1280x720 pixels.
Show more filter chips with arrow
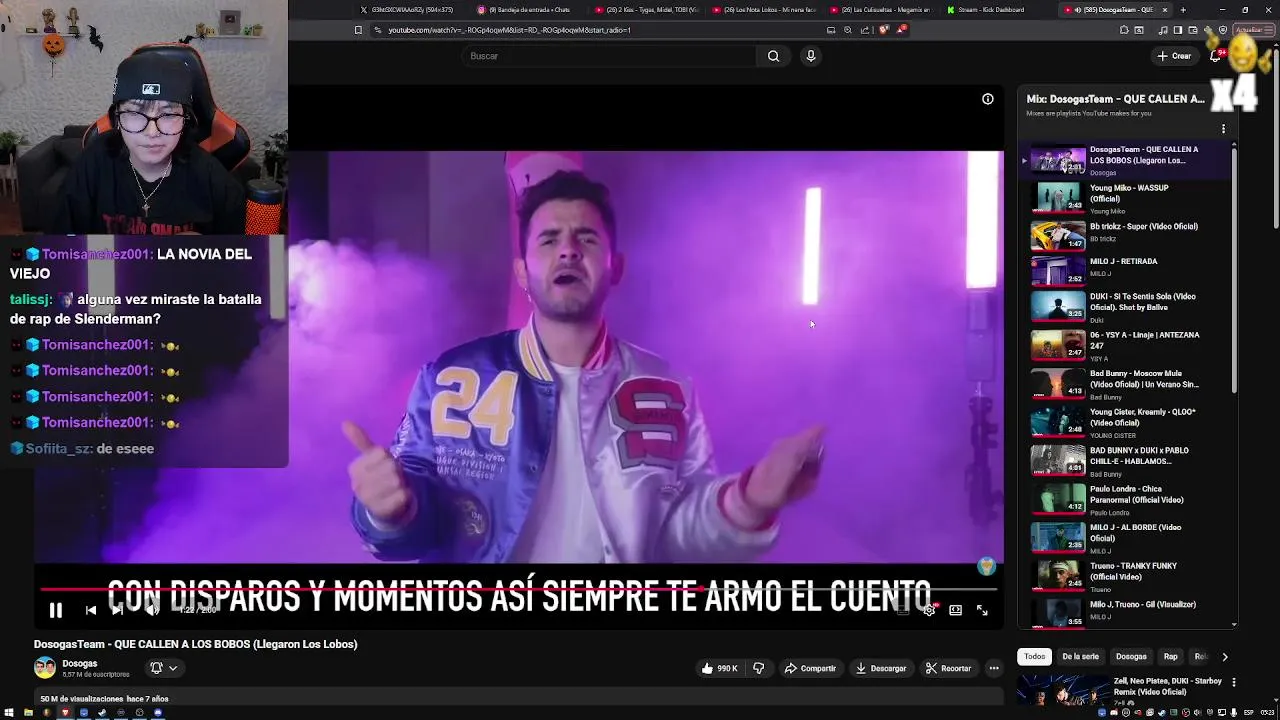[x=1225, y=657]
